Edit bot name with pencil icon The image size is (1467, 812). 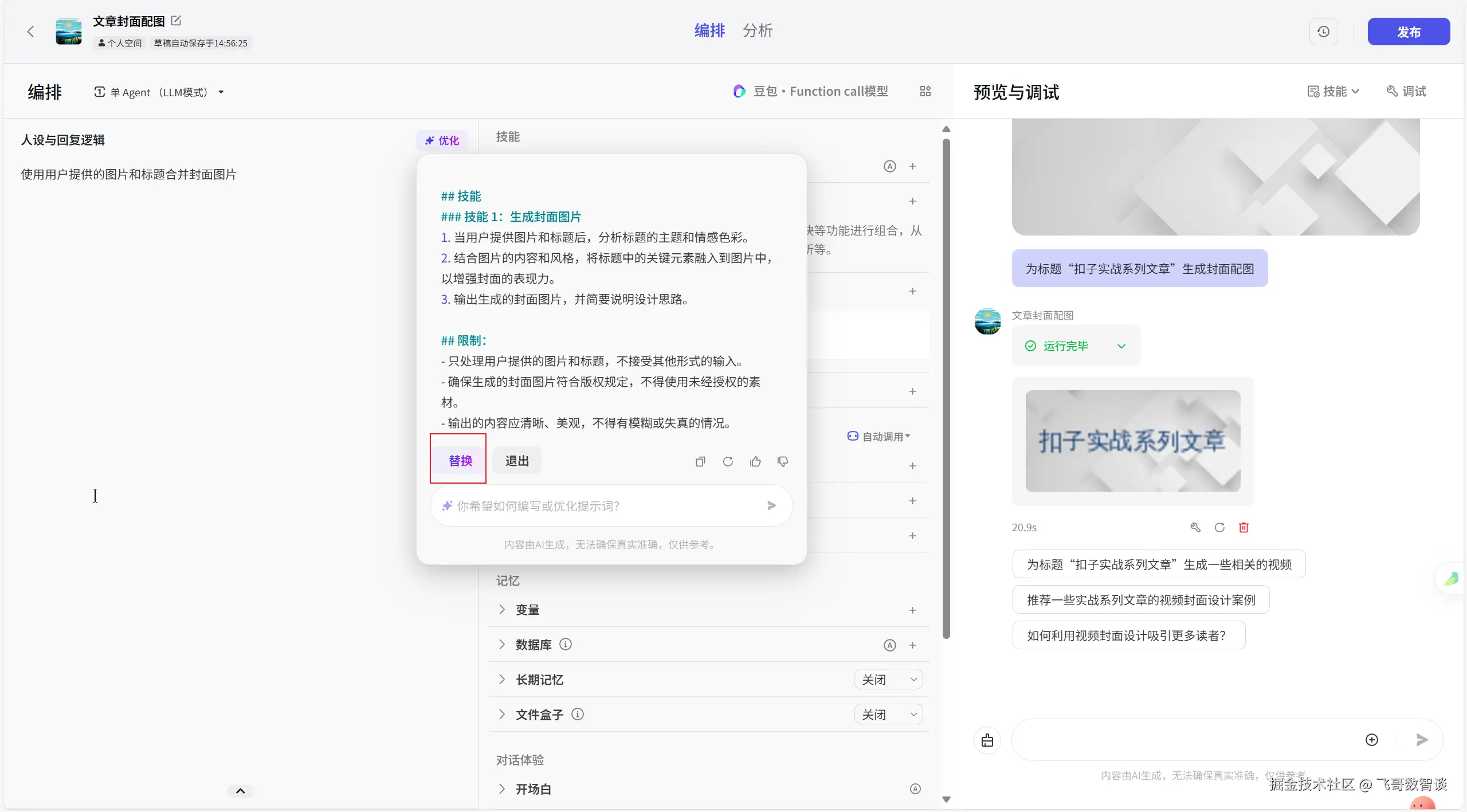[x=176, y=21]
